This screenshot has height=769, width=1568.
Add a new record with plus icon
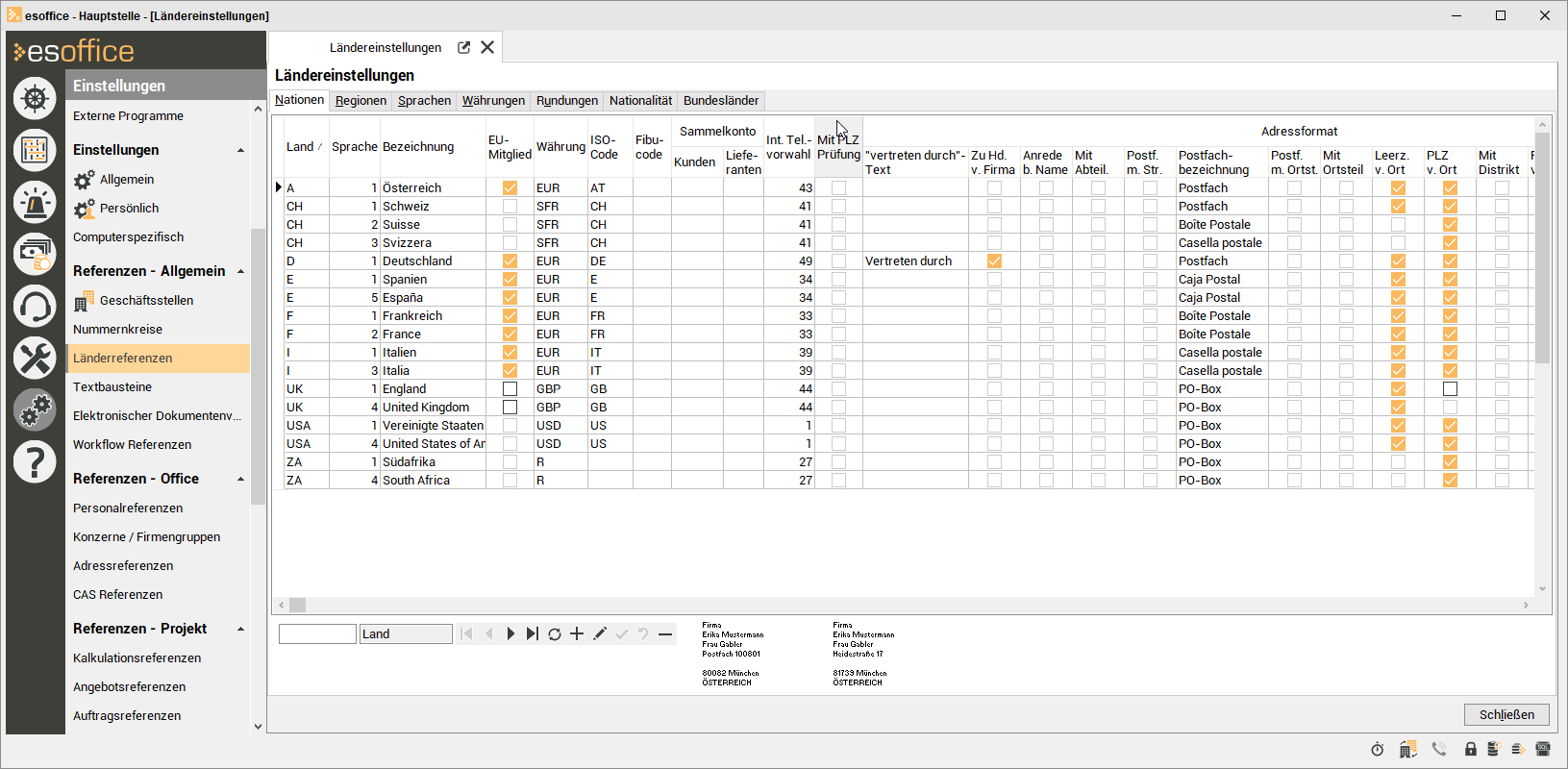(577, 633)
